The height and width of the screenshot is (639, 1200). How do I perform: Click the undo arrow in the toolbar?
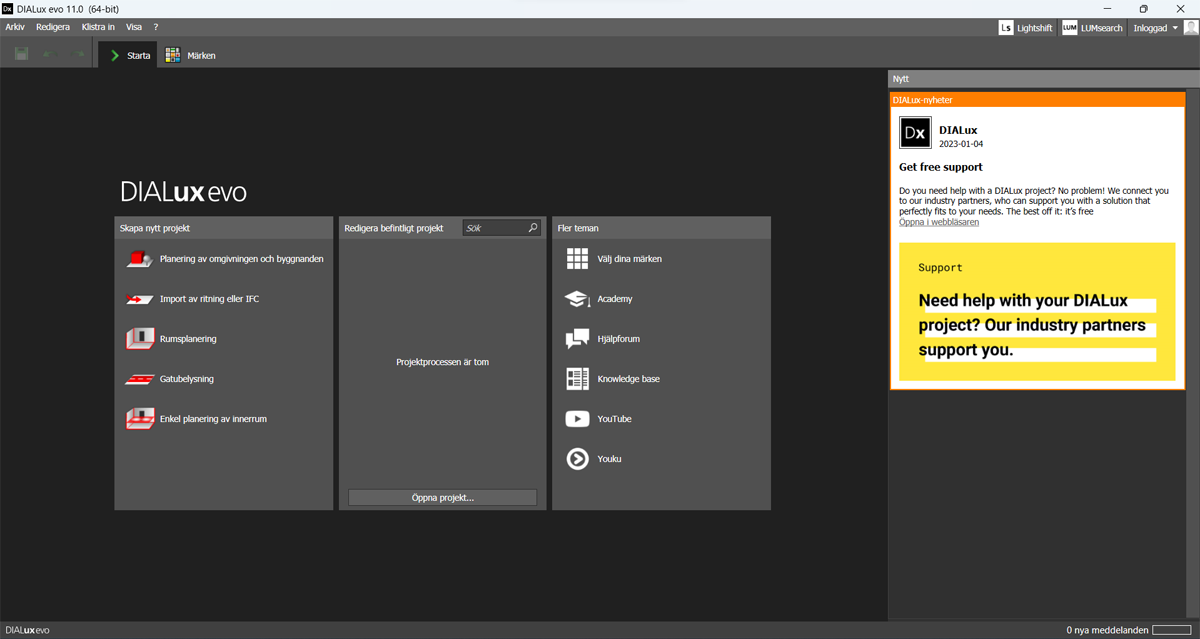[50, 55]
